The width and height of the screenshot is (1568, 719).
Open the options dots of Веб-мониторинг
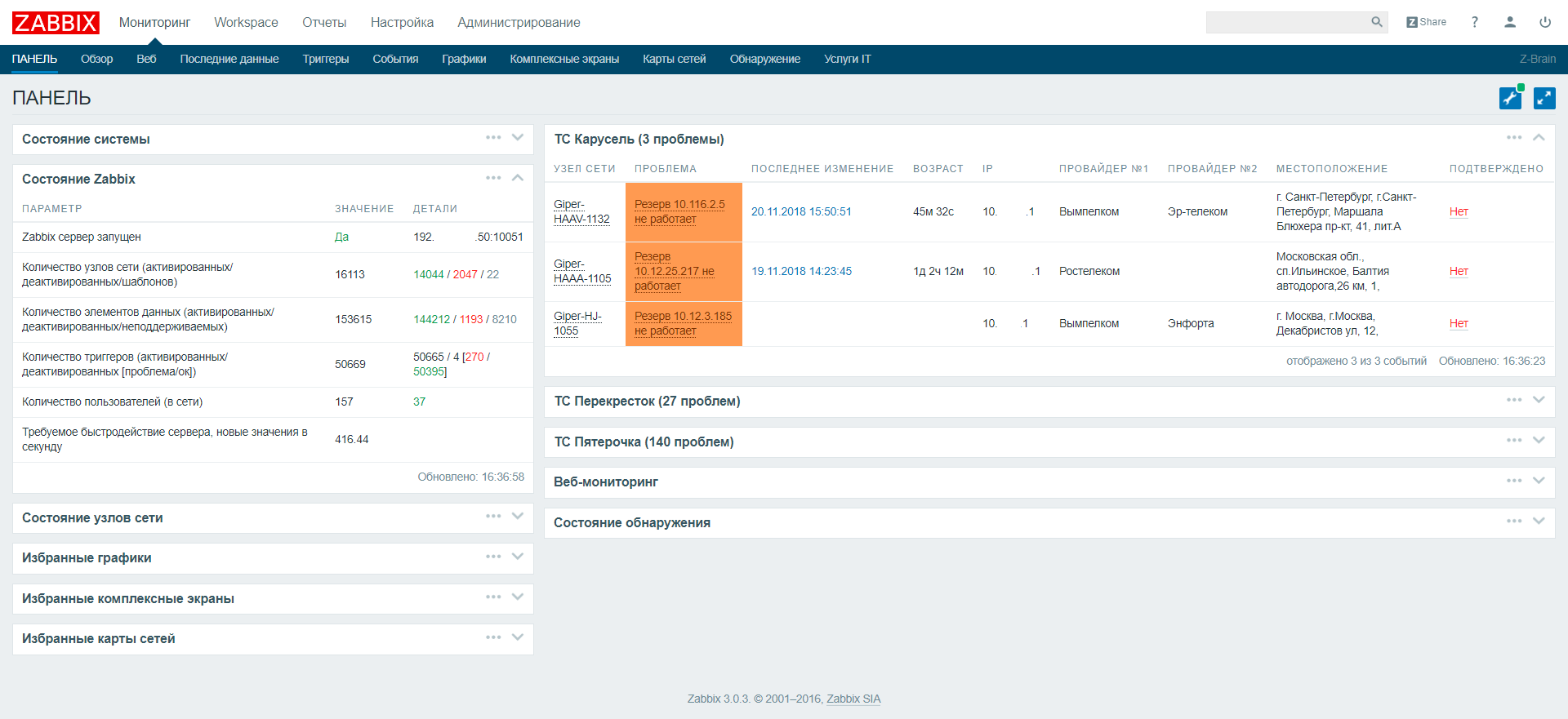pyautogui.click(x=1514, y=480)
